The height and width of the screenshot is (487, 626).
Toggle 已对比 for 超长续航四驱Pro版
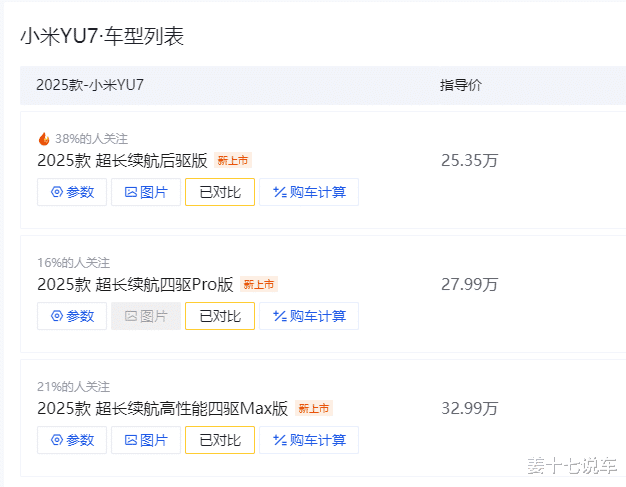click(220, 316)
